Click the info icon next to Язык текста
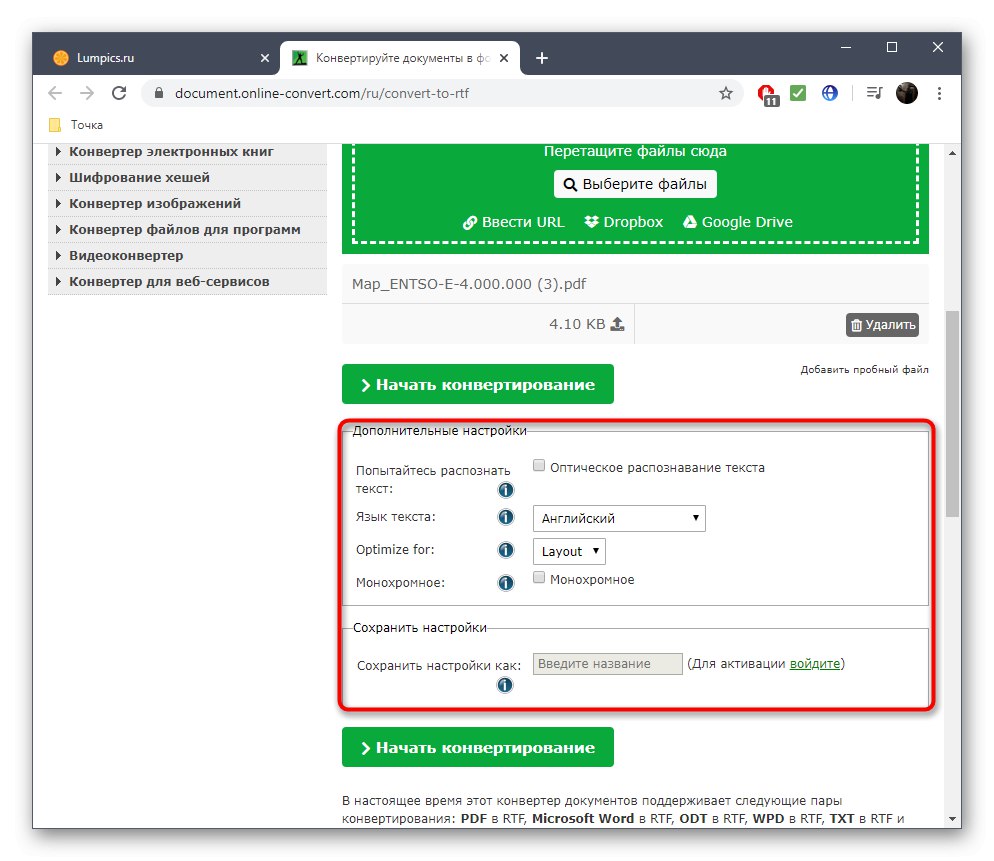This screenshot has width=994, height=861. [505, 517]
